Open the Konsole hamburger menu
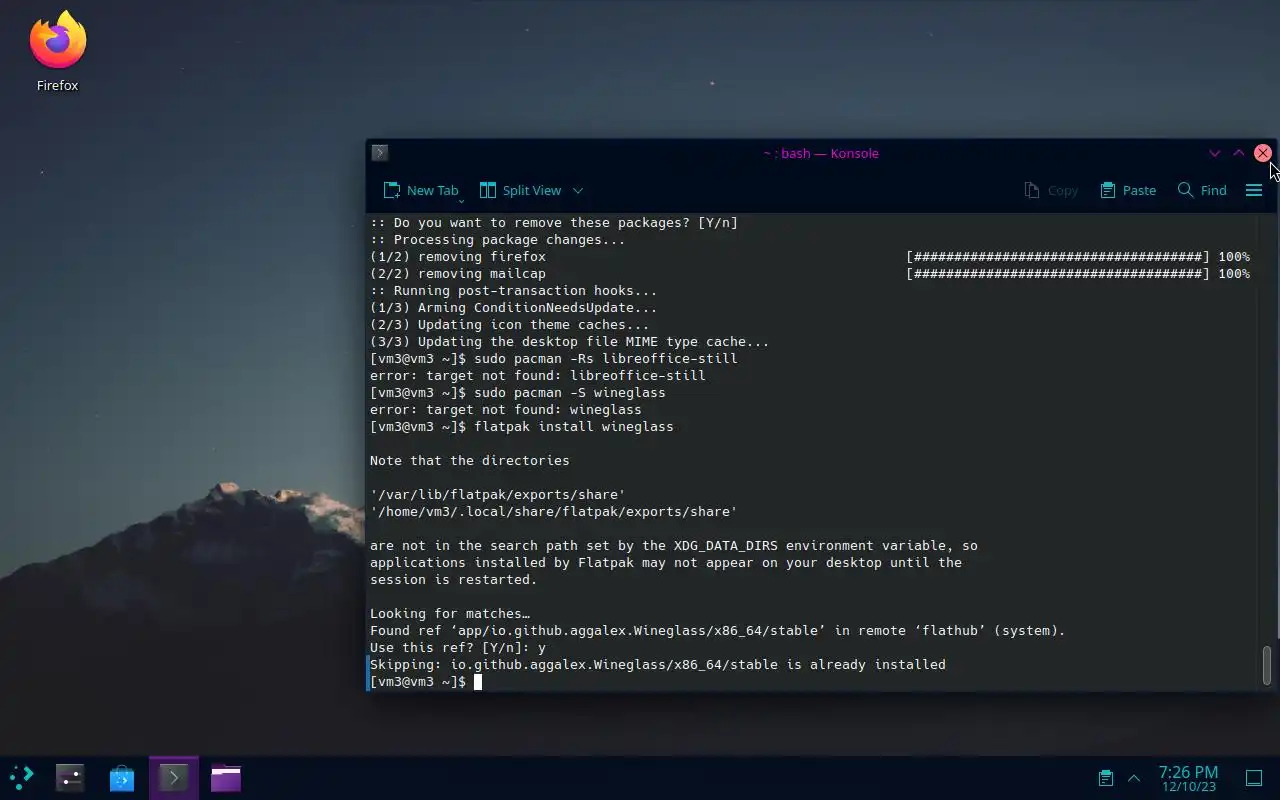Viewport: 1280px width, 800px height. tap(1254, 190)
